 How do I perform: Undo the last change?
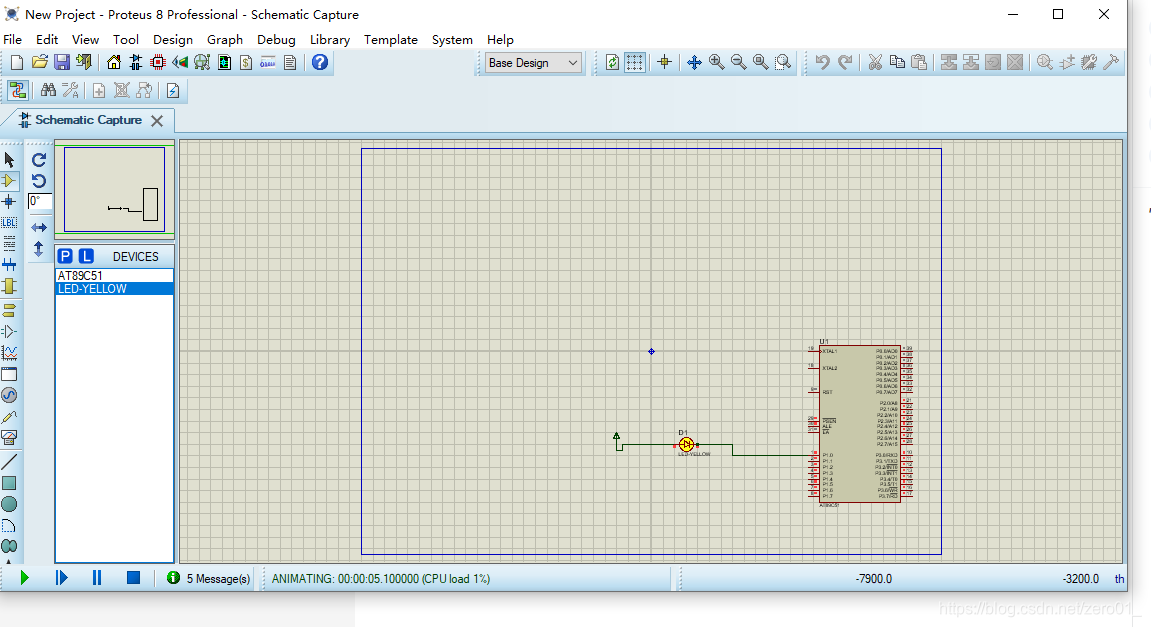click(822, 62)
